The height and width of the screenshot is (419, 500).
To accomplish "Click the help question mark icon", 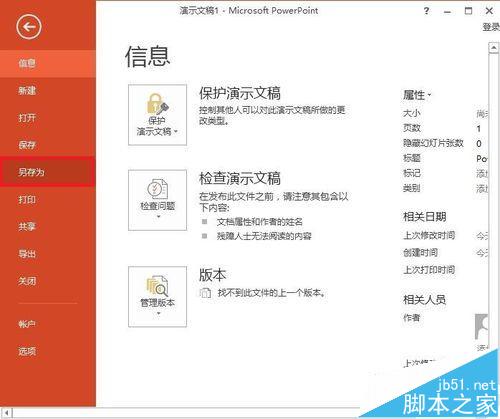I will [x=426, y=11].
